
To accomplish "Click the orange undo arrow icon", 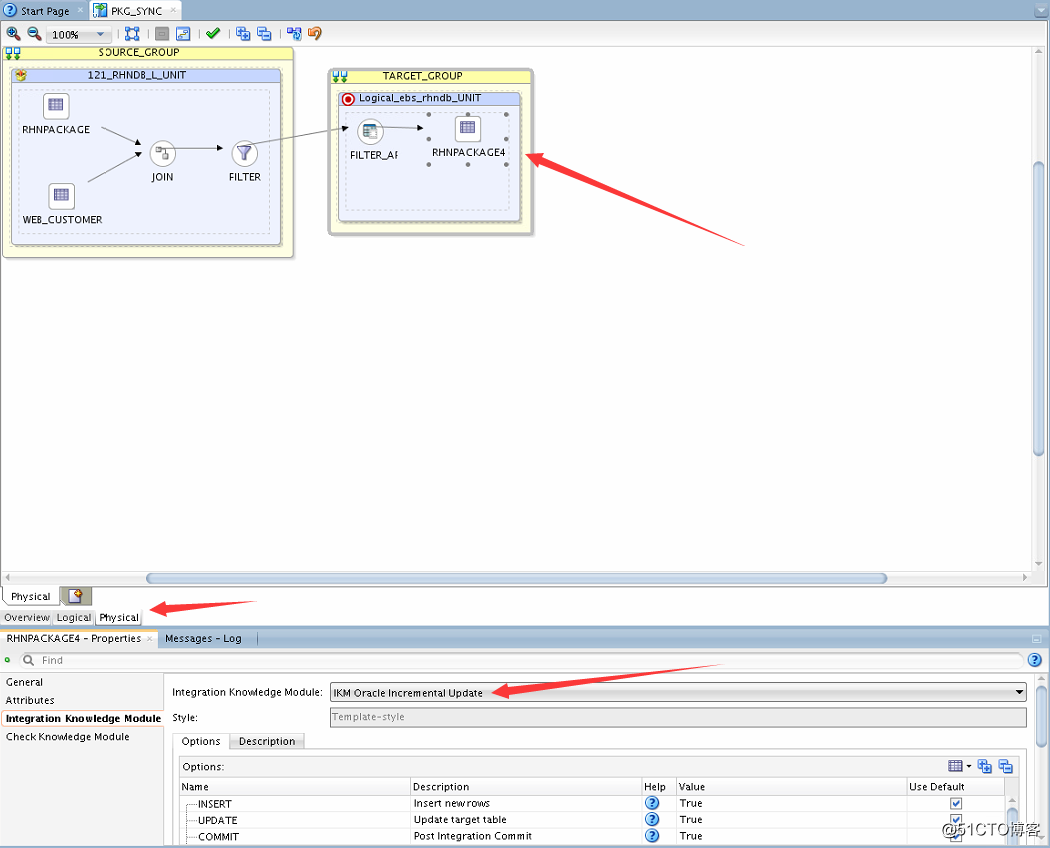I will pyautogui.click(x=315, y=33).
